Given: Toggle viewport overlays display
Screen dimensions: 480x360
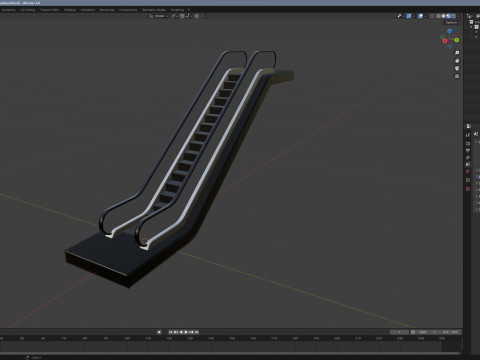Looking at the screenshot, I should tap(420, 16).
